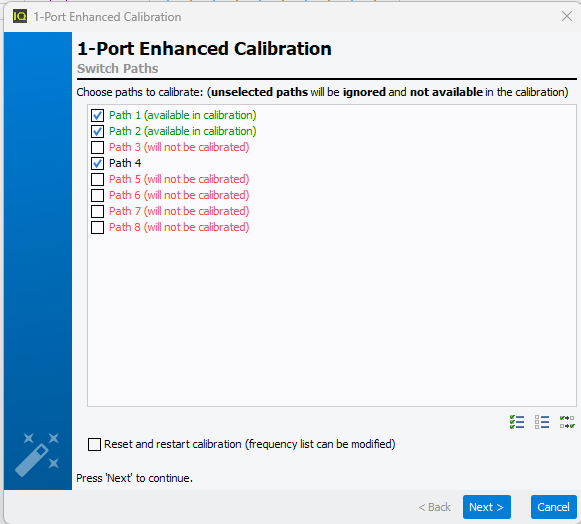The width and height of the screenshot is (581, 524).
Task: Uncheck the Path 2 checkbox
Action: pyautogui.click(x=97, y=132)
